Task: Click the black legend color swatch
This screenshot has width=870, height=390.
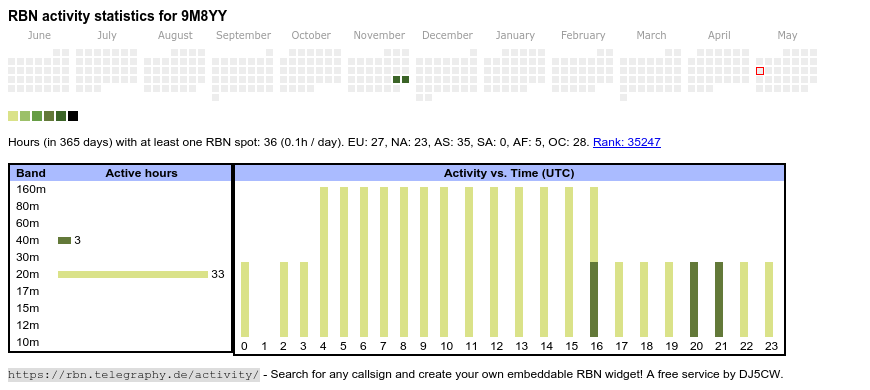Action: tap(73, 116)
